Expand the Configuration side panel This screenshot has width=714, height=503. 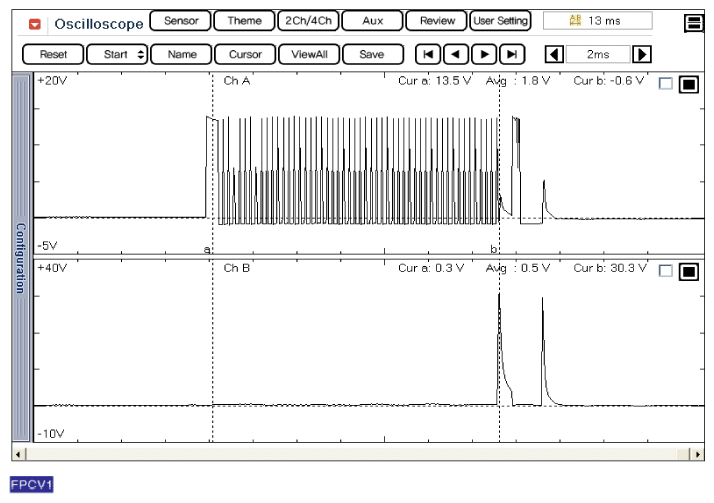pos(21,257)
